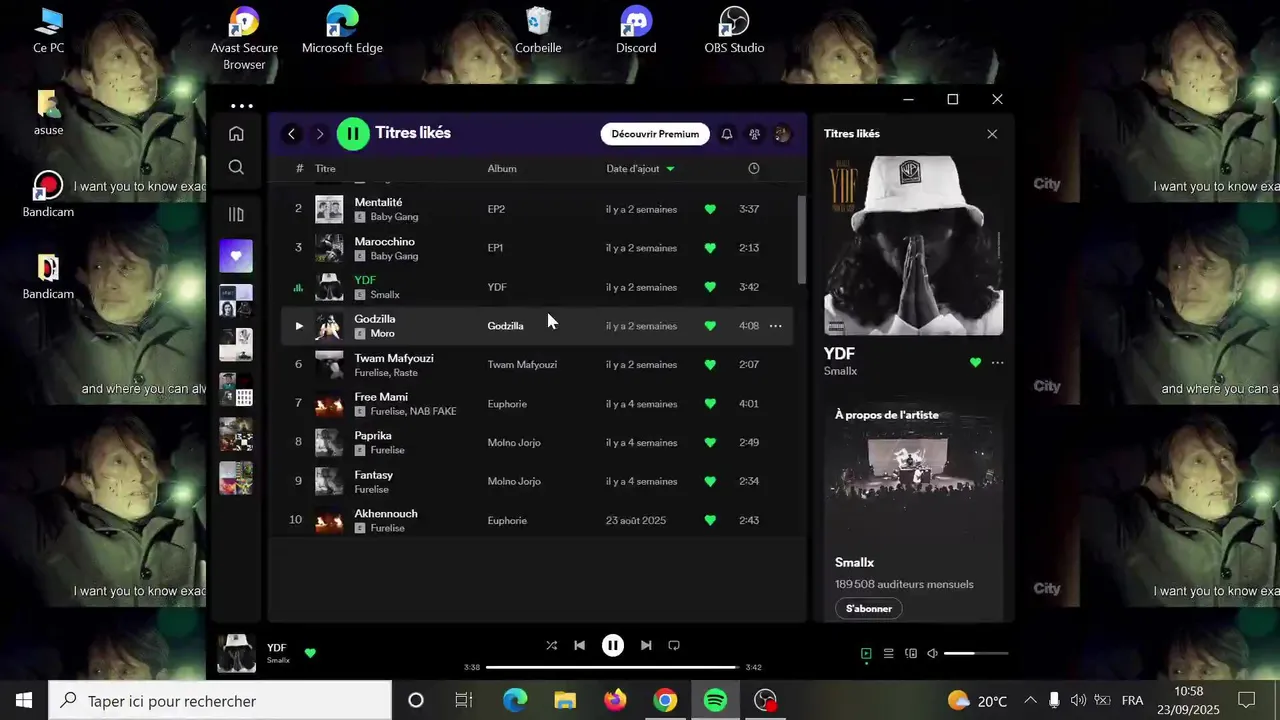Go back with the left chevron

[292, 133]
